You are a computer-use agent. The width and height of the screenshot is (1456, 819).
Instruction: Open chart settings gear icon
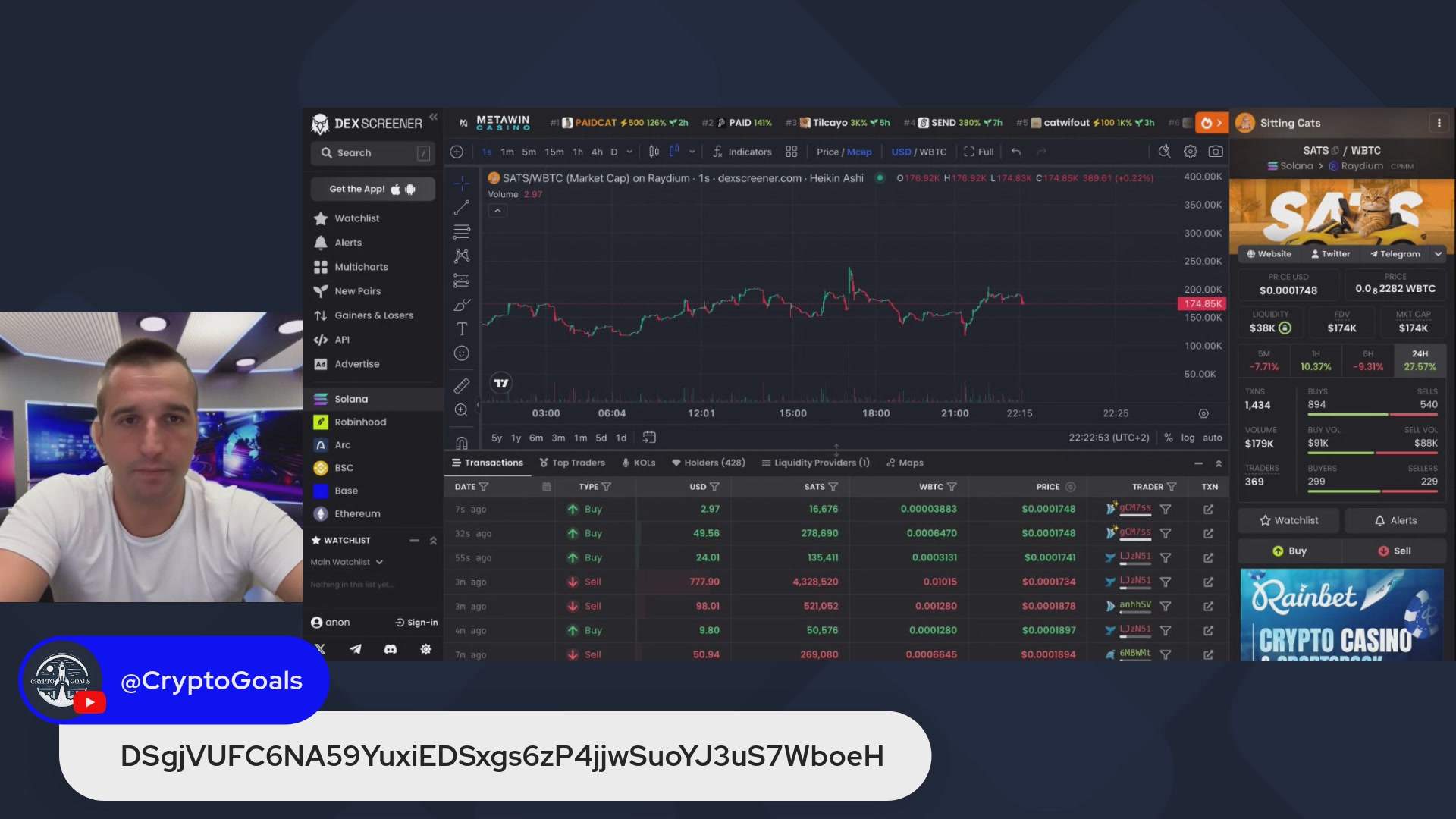point(1191,152)
